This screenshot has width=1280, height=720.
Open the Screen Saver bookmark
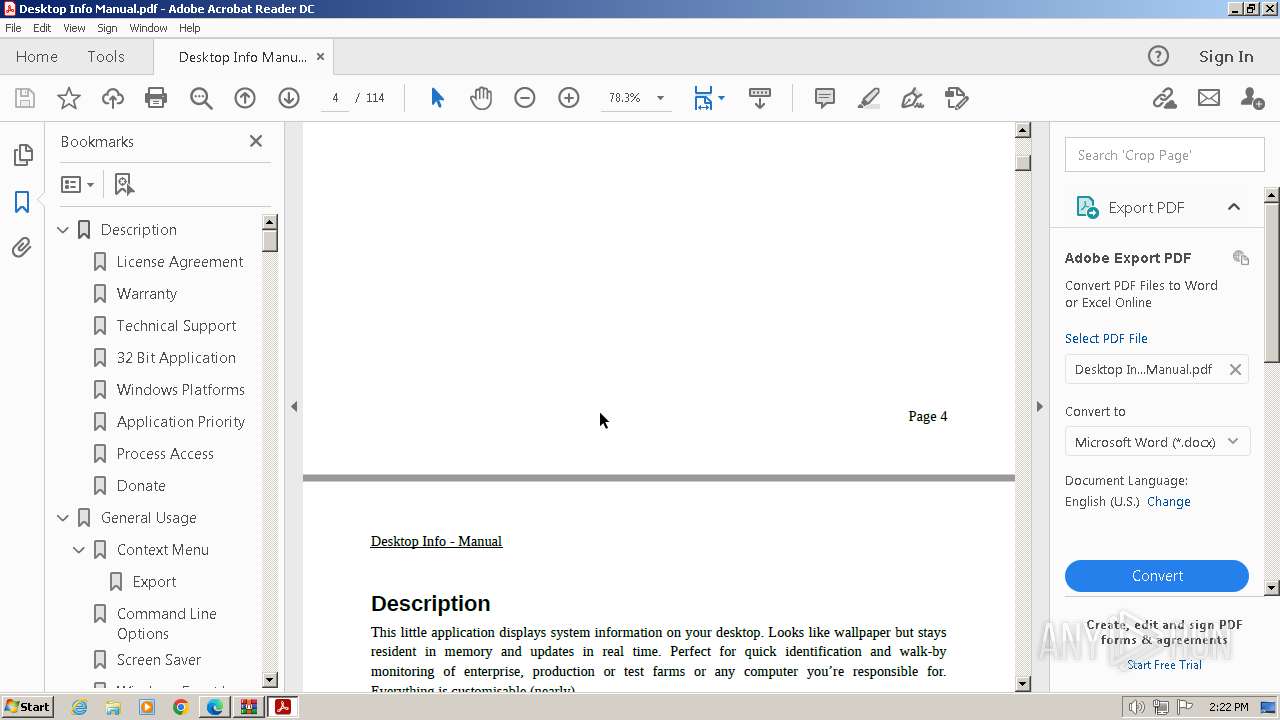click(x=158, y=660)
